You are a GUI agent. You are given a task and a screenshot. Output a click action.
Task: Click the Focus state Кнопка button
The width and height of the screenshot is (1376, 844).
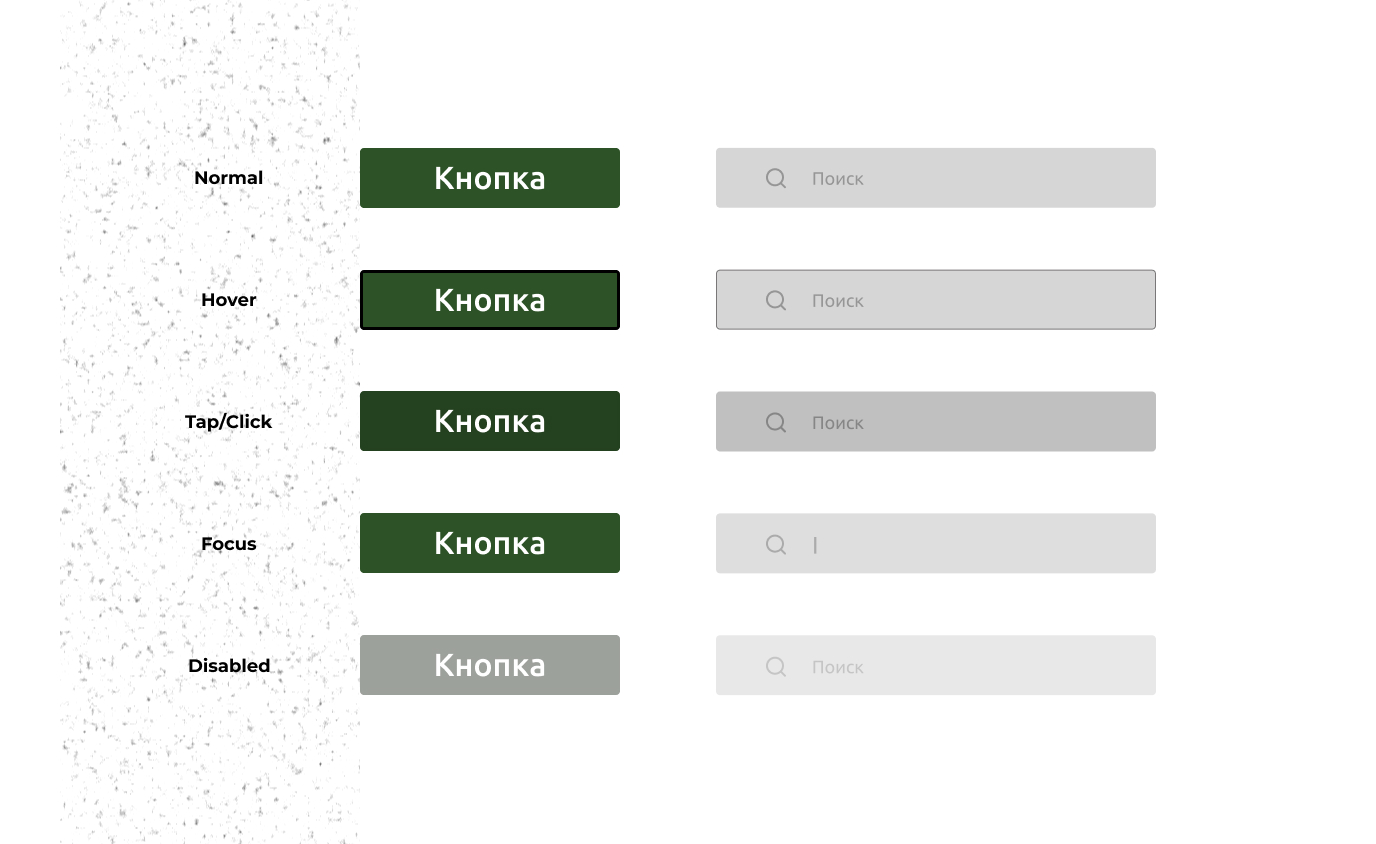(490, 543)
